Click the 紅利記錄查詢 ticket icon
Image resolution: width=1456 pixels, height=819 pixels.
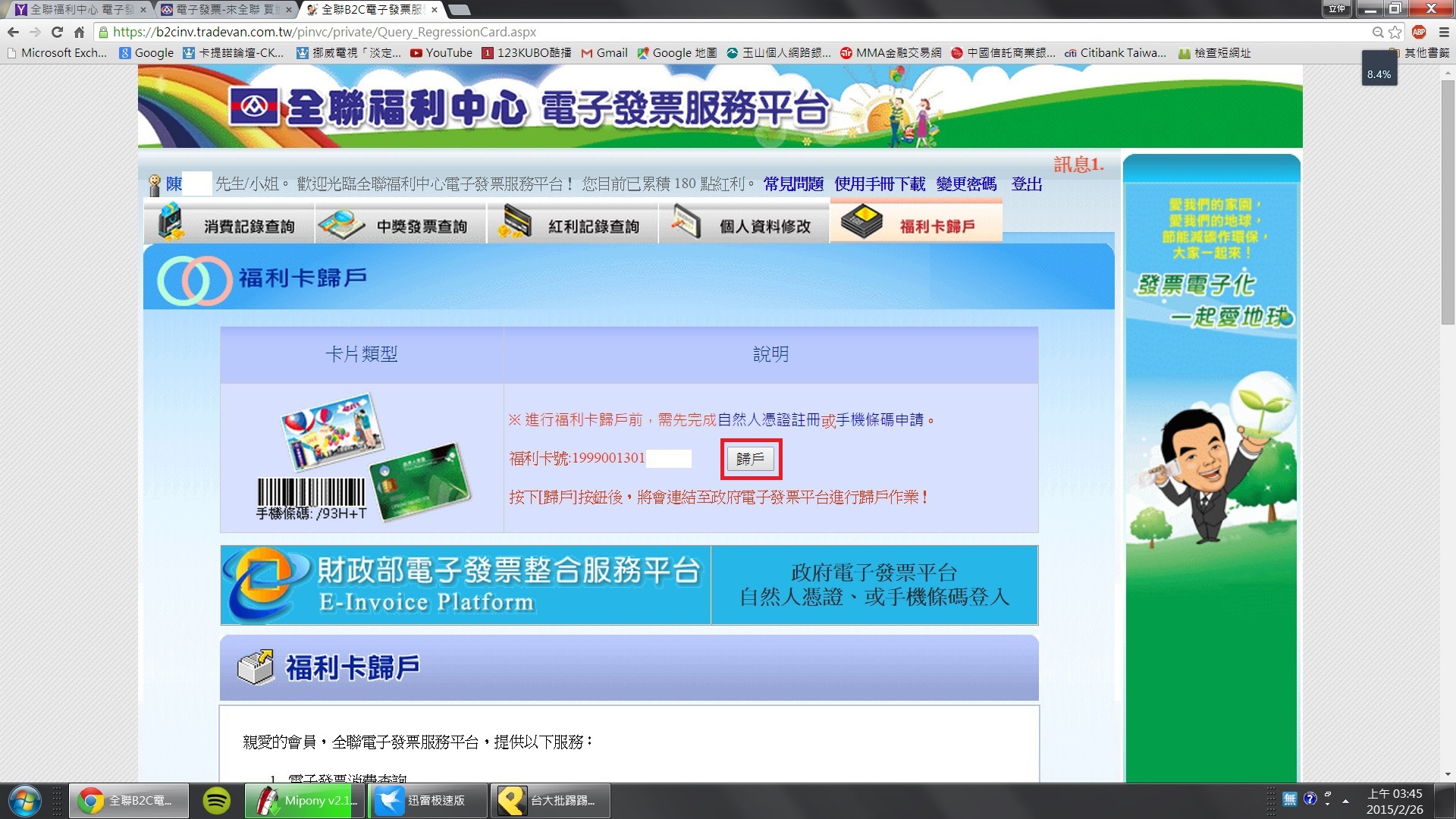tap(515, 222)
